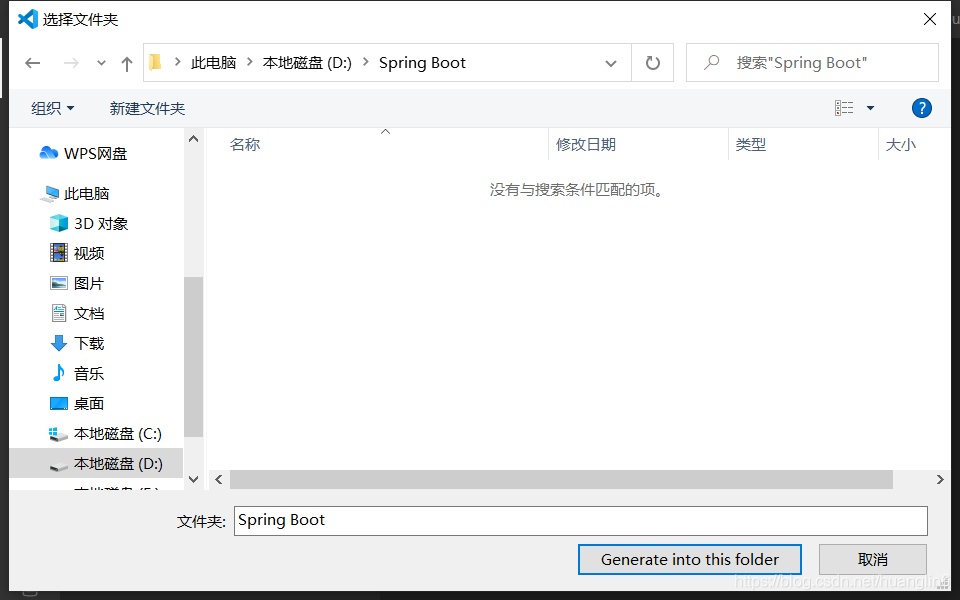
Task: Click horizontal scrollbar right arrow
Action: click(940, 479)
